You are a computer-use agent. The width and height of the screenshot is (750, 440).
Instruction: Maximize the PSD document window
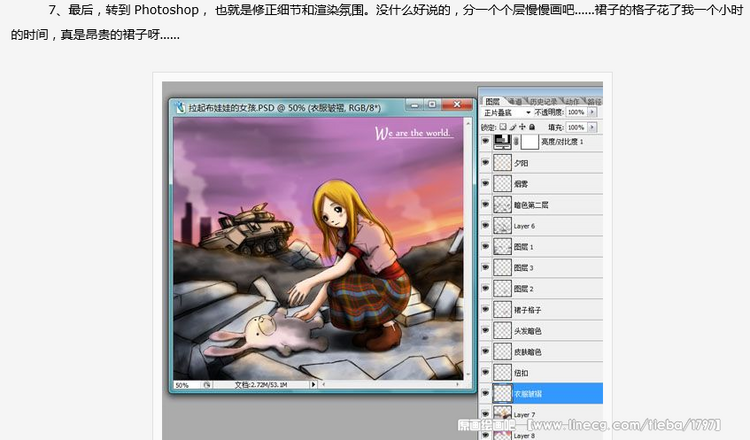432,104
